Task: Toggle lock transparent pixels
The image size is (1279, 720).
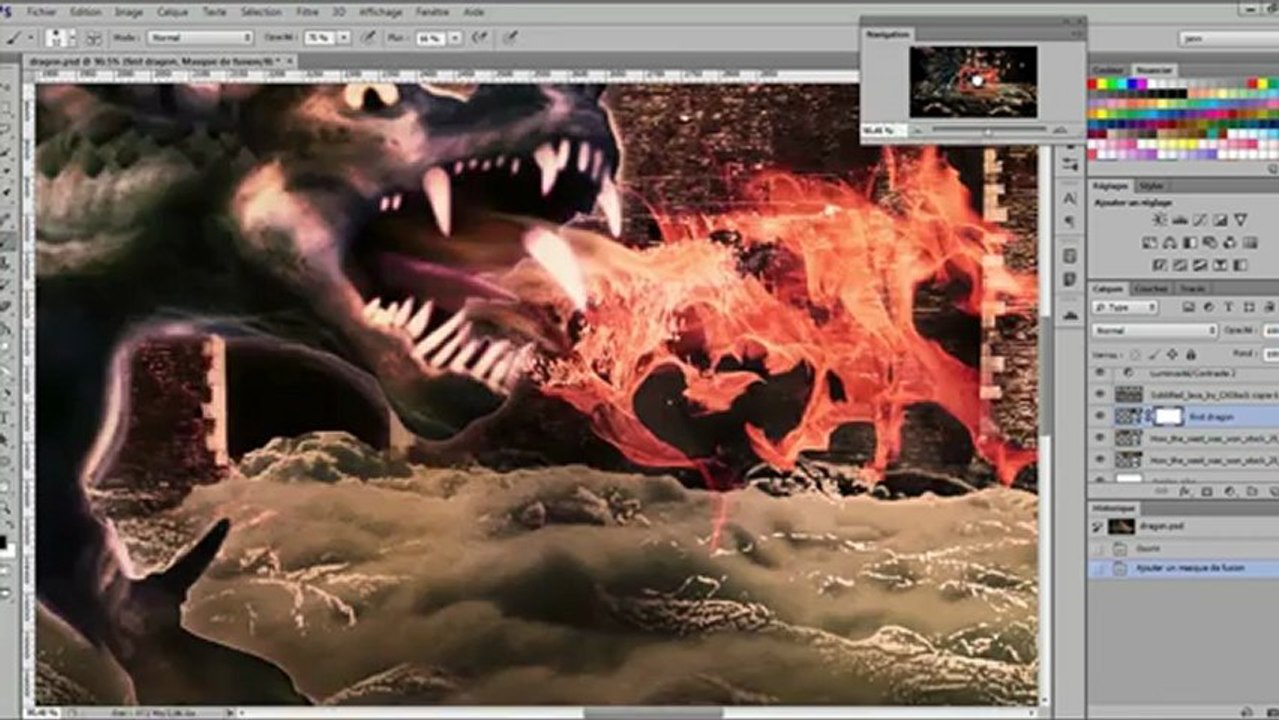Action: point(1135,354)
